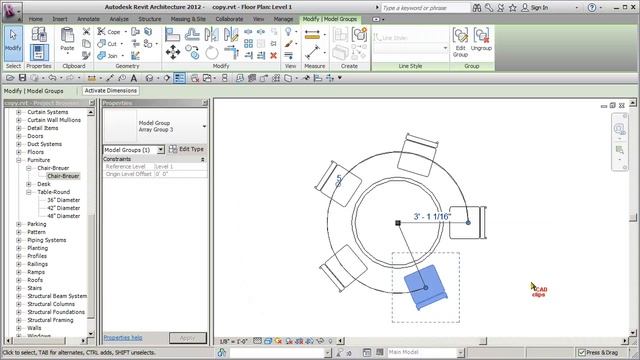Select the Align tool
The height and width of the screenshot is (360, 640).
pos(172,34)
